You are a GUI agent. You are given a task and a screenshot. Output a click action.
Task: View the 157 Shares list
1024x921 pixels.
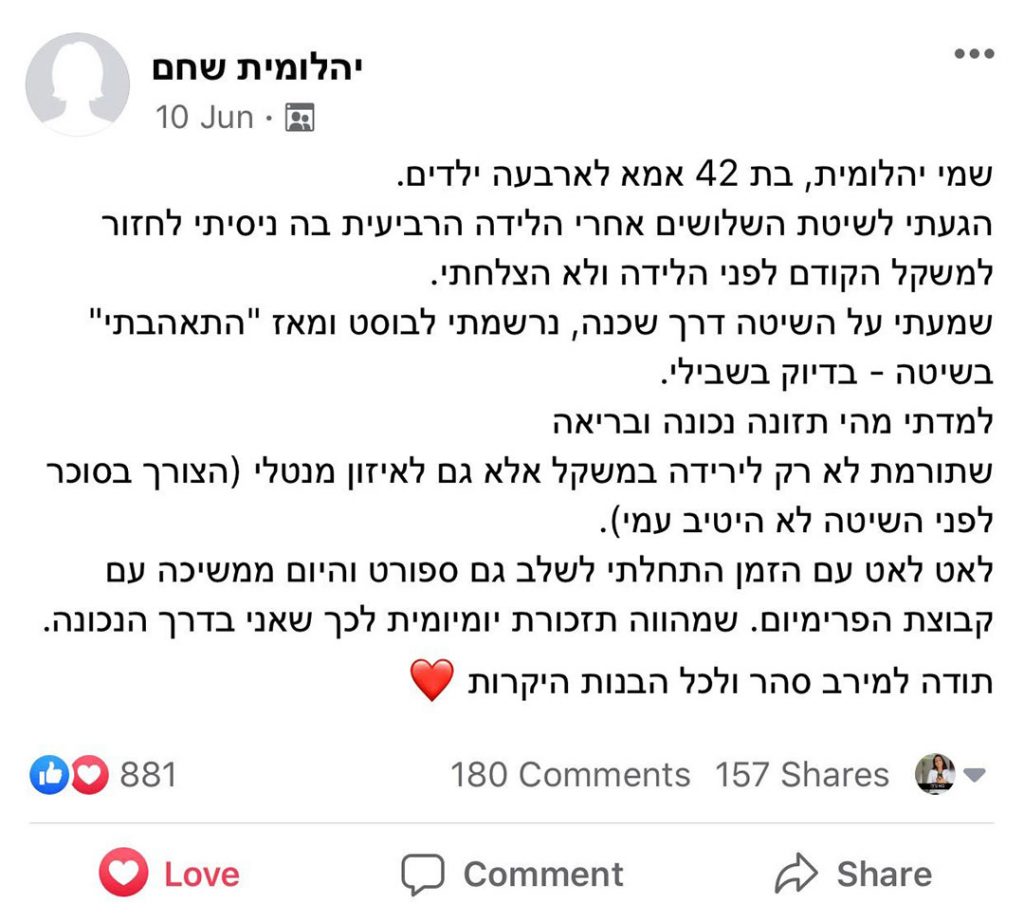pos(802,775)
